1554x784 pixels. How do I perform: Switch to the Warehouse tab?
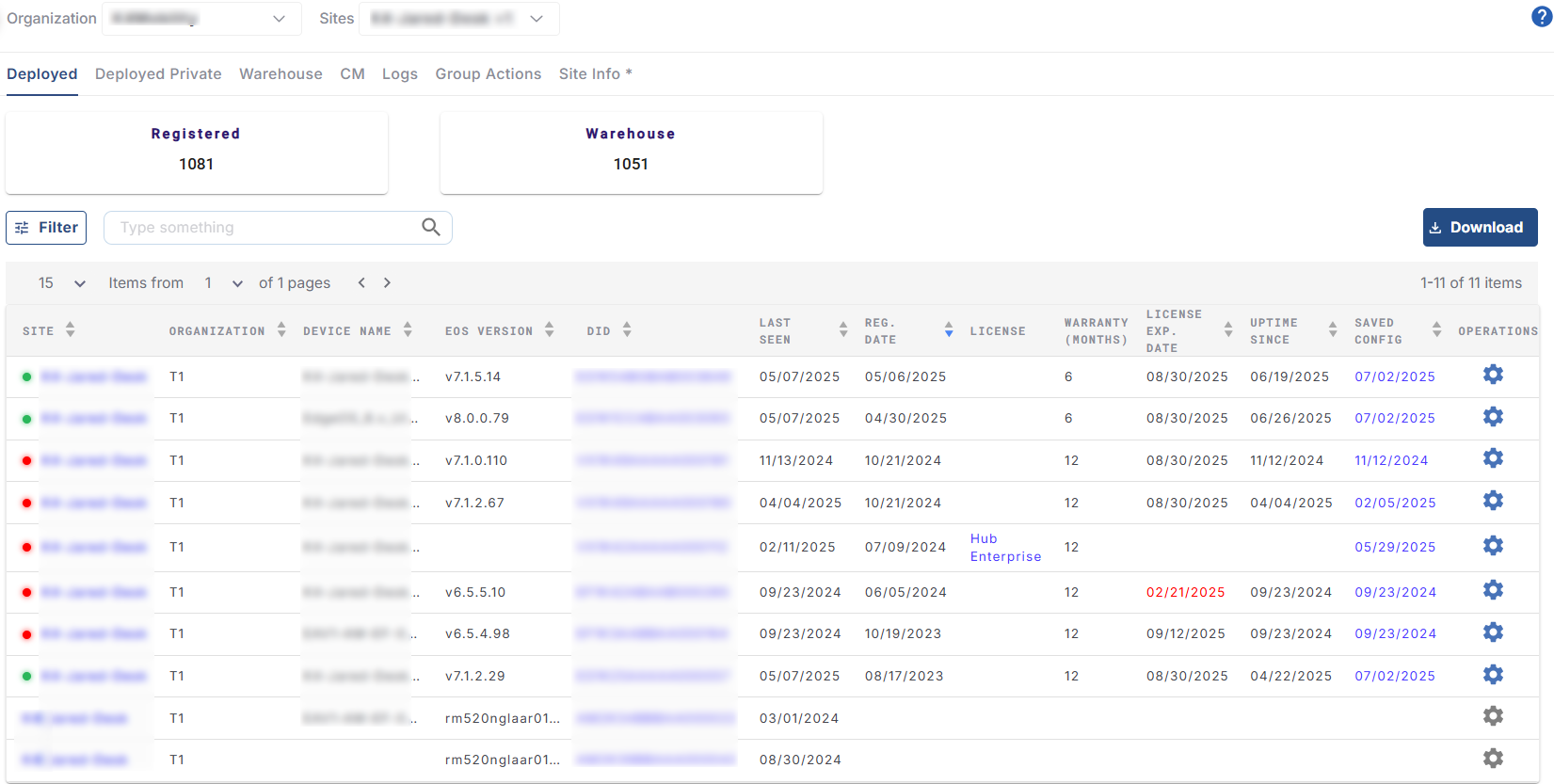(280, 73)
